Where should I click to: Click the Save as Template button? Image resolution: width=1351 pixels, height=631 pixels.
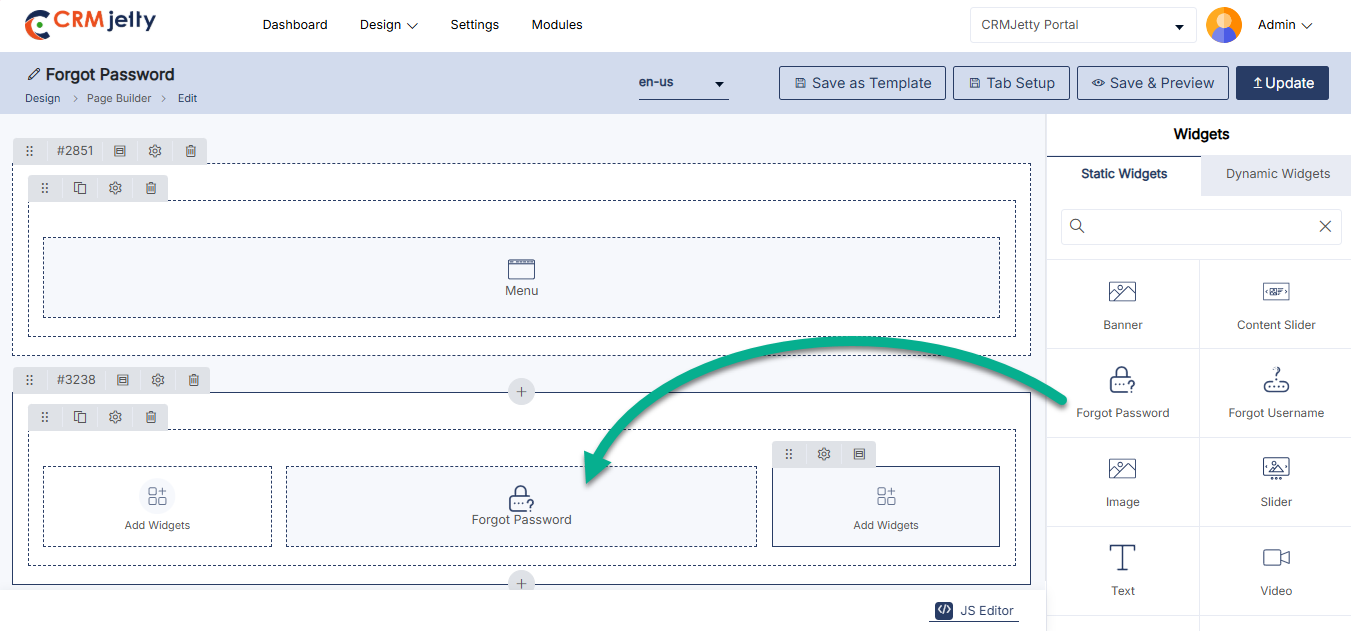[x=862, y=83]
